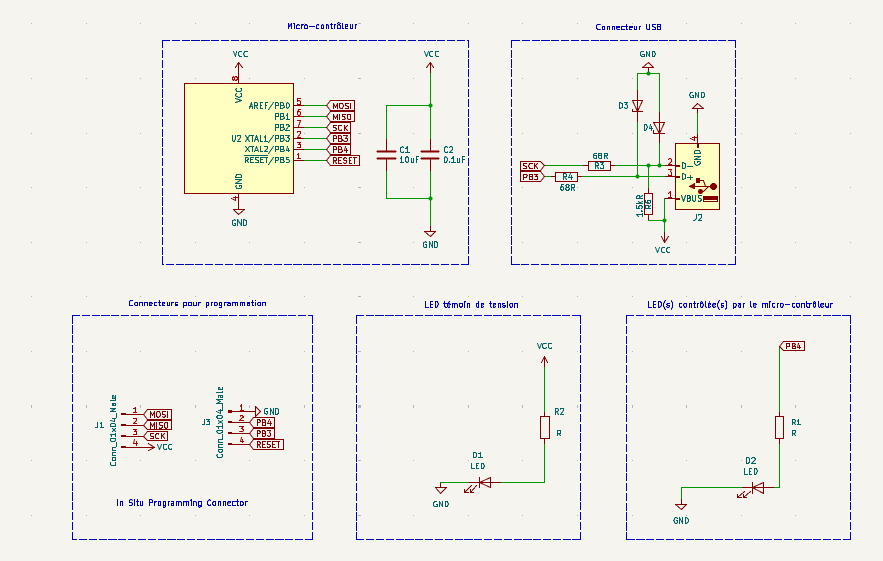Click the 1.5k resistor R6
883x561 pixels.
coord(648,205)
